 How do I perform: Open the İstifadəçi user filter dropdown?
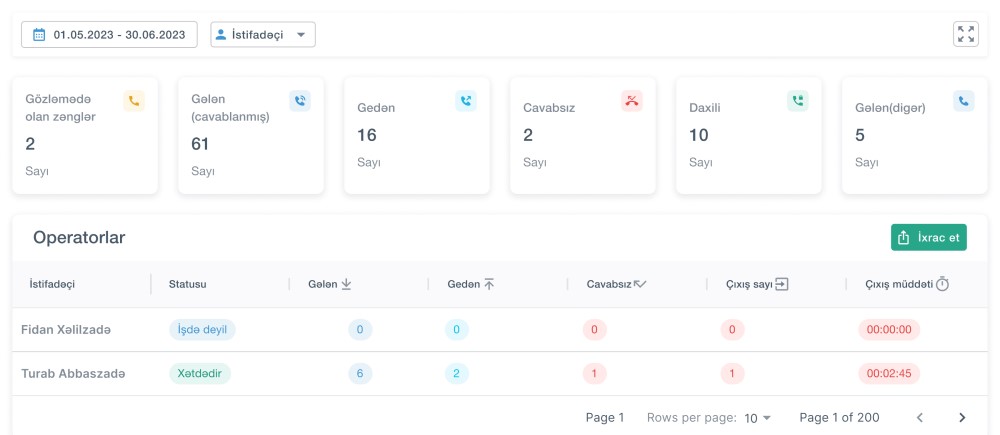(x=263, y=35)
